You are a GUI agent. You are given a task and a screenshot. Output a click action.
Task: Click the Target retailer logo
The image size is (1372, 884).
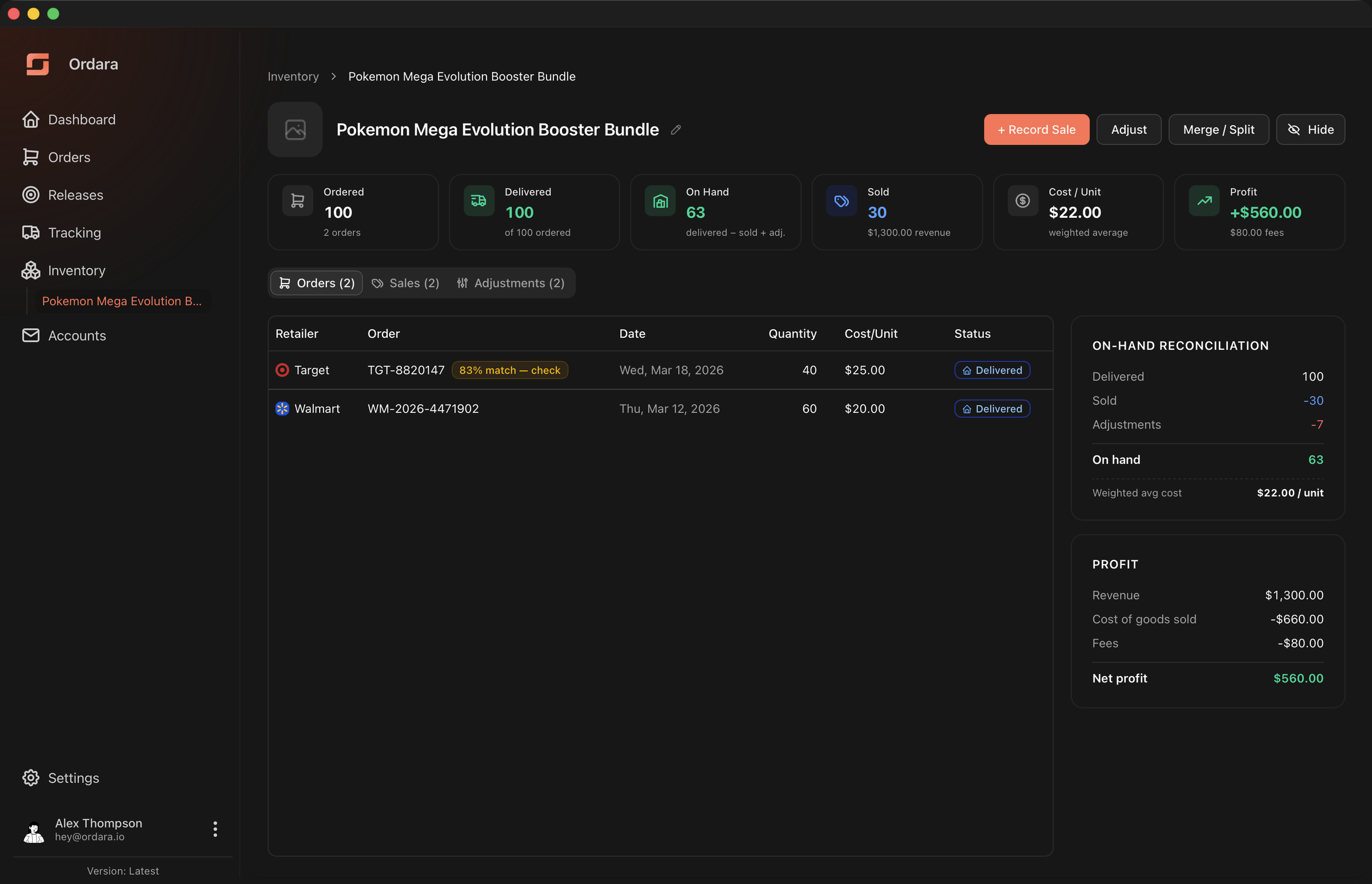tap(282, 370)
